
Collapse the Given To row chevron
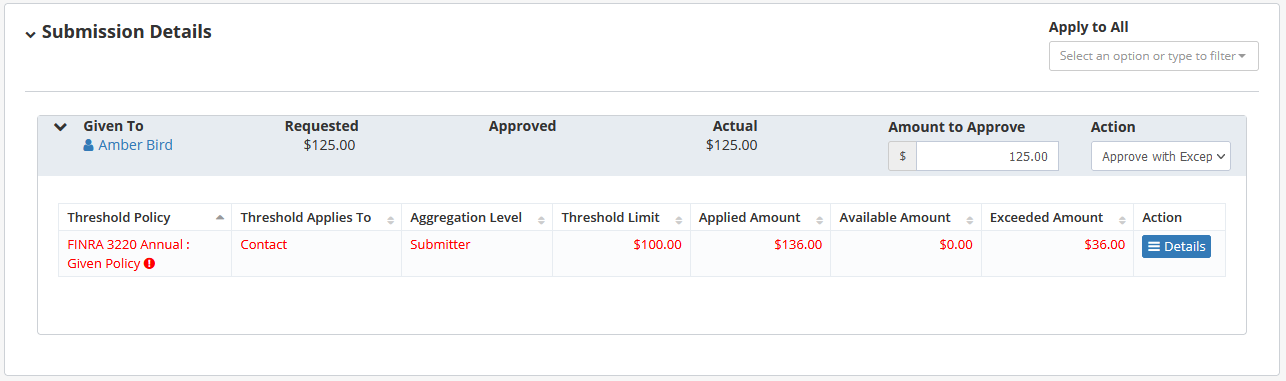[x=61, y=127]
